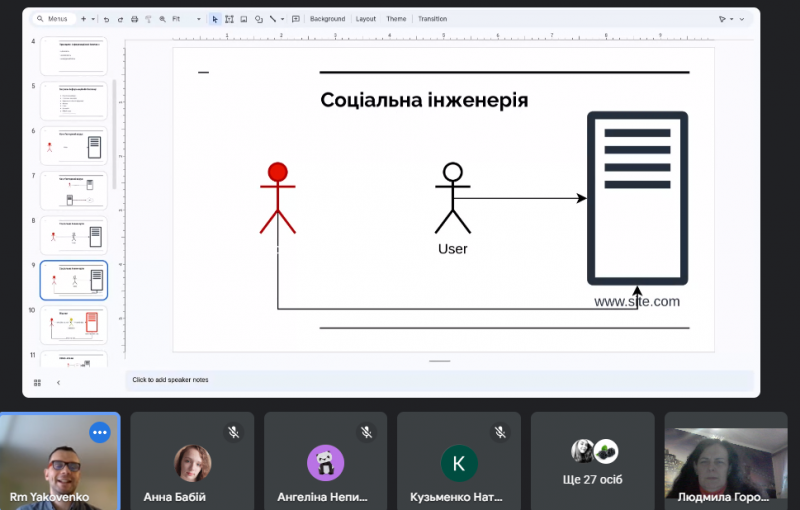Click the filmstrip vertical scrollbar
Screen dimensions: 800x510
point(114,134)
